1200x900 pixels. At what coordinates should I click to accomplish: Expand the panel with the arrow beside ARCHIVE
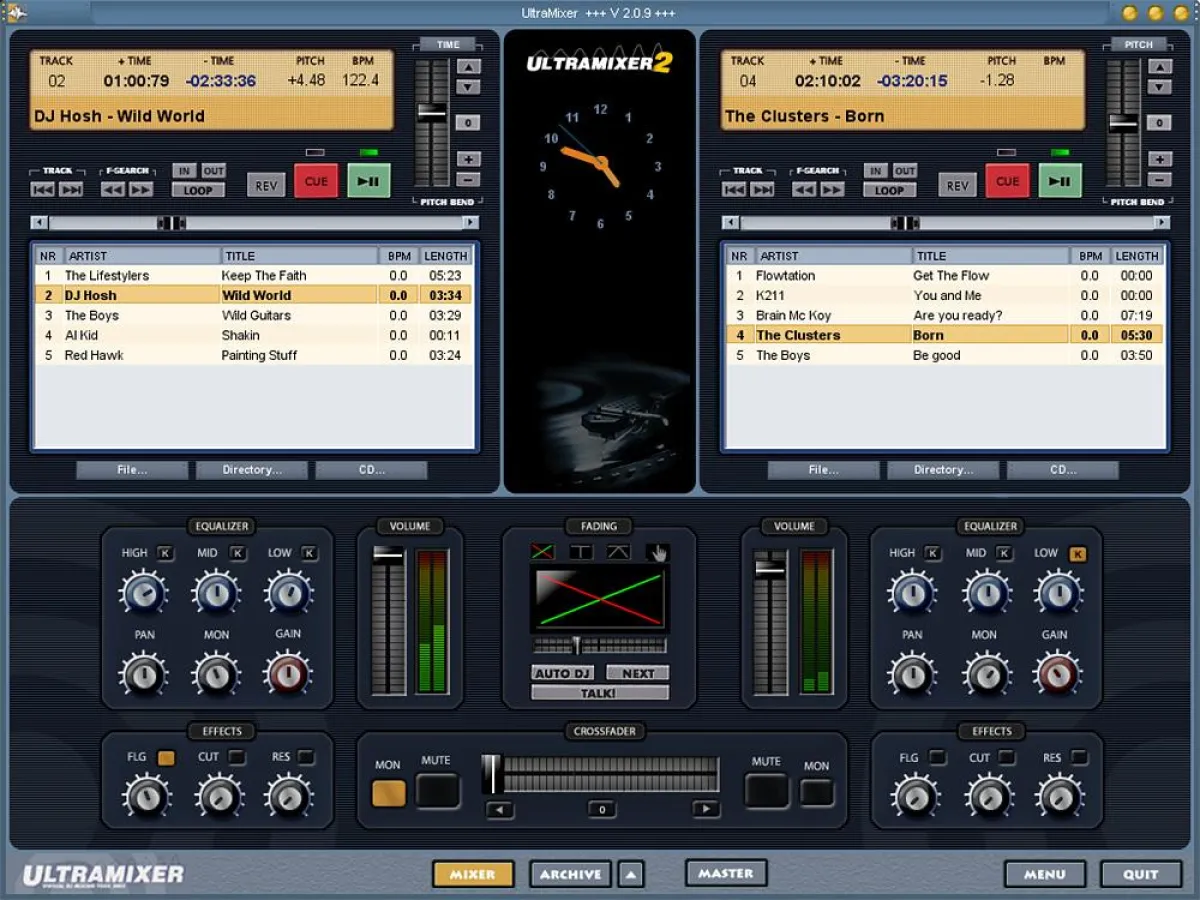pos(630,872)
